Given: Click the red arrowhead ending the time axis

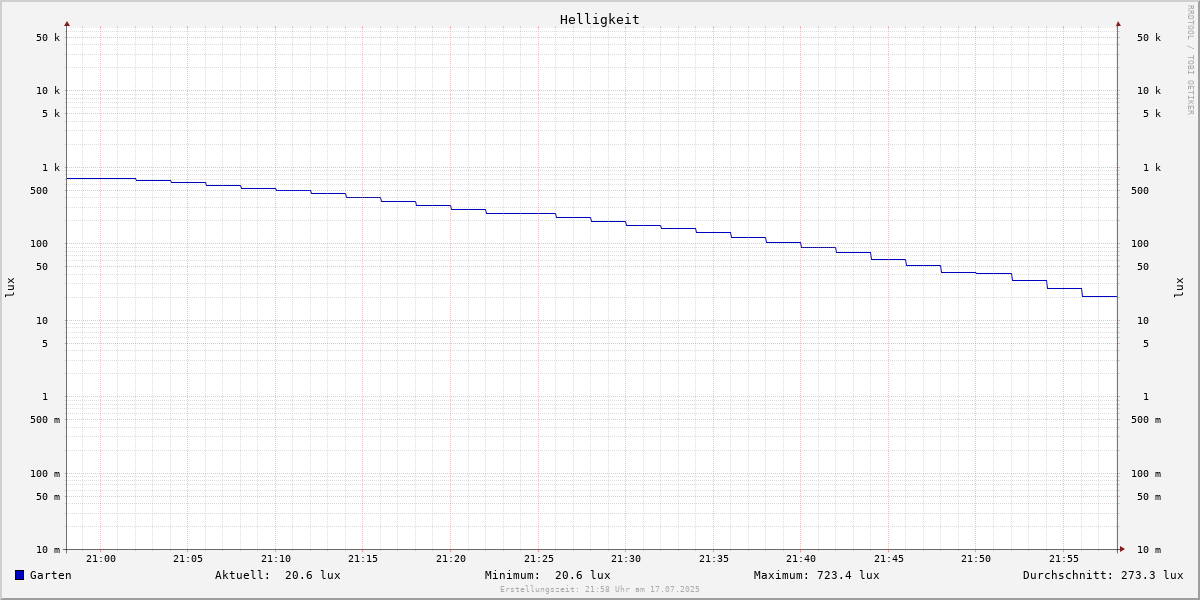Looking at the screenshot, I should tap(1122, 549).
